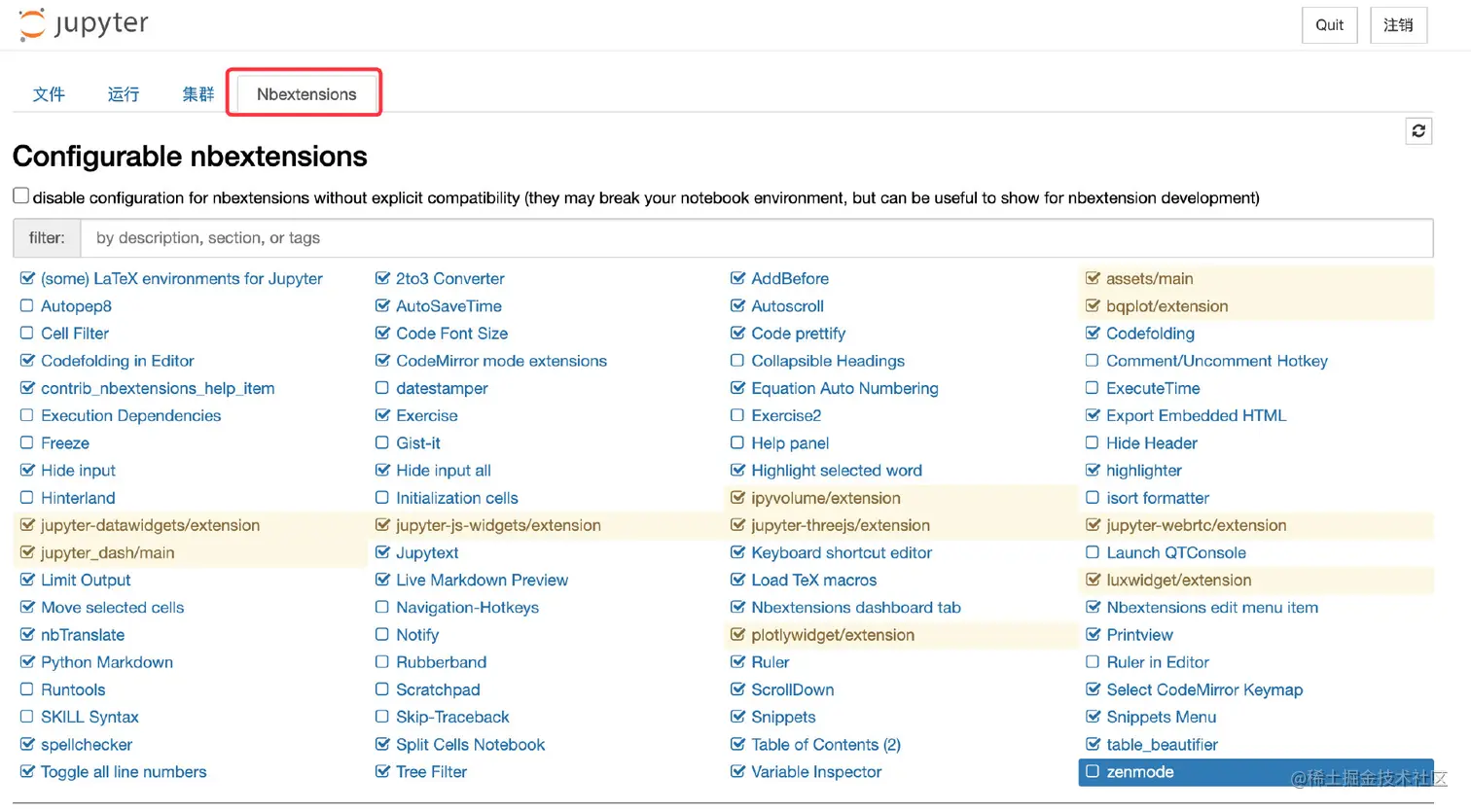Screen dimensions: 1471x812
Task: Click the 注销 logout button
Action: click(1398, 25)
